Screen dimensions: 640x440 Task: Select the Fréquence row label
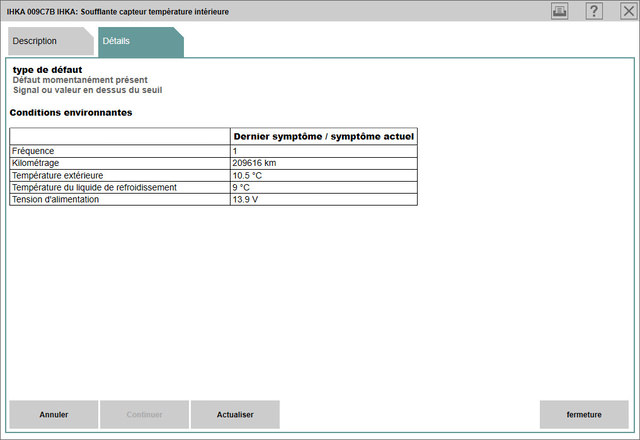pos(33,151)
